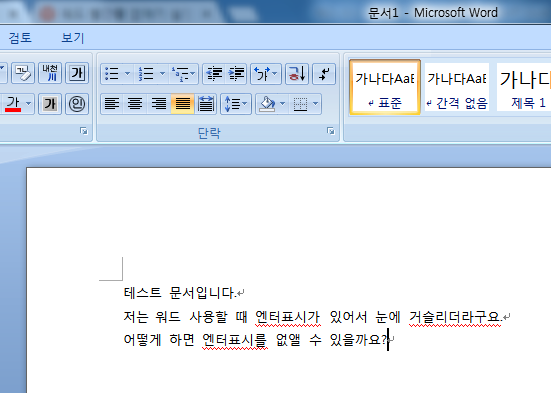Open the numbering dropdown arrow
The width and height of the screenshot is (551, 393).
(x=162, y=74)
